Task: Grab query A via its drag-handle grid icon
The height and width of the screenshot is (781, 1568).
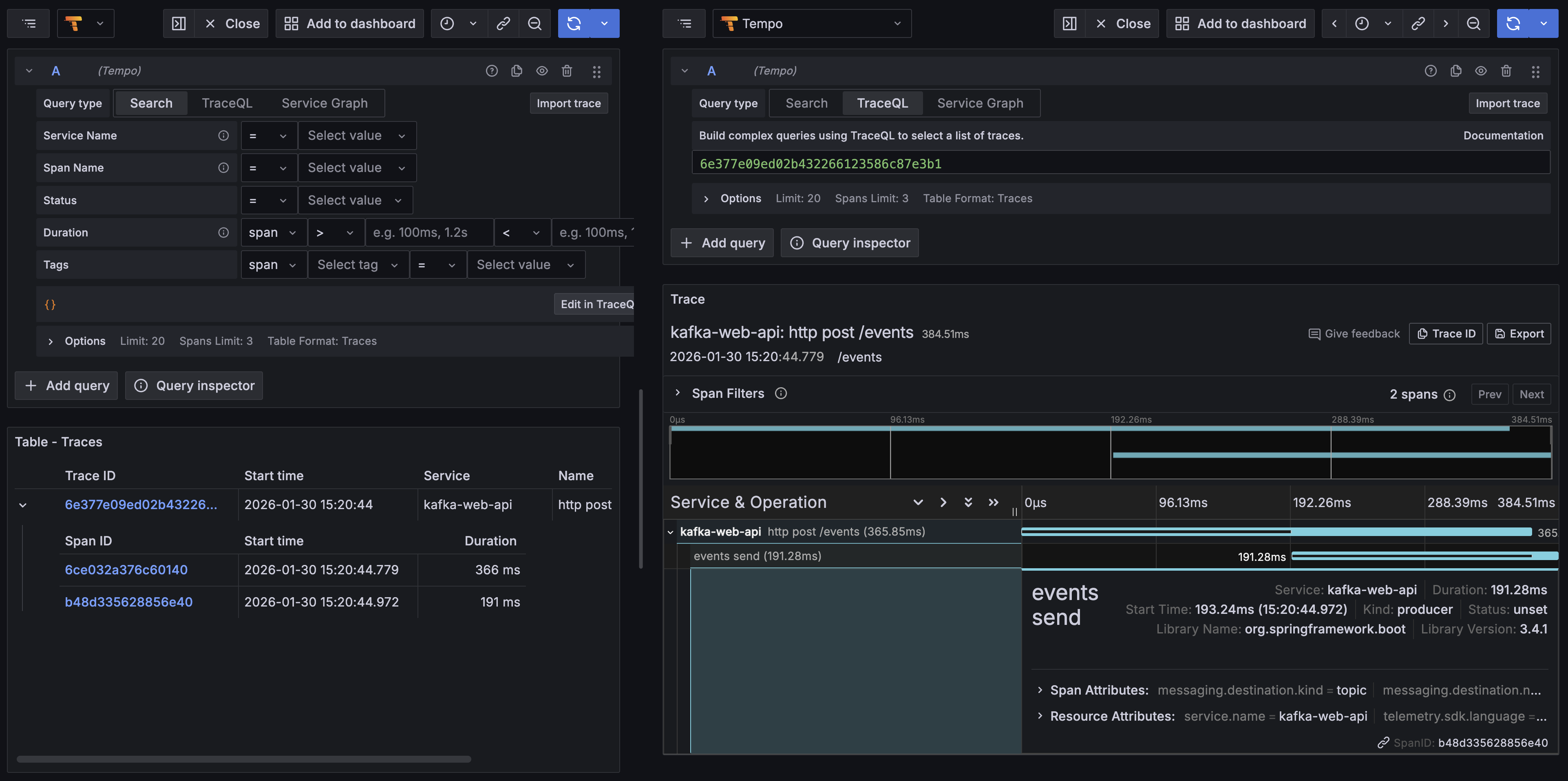Action: pos(596,71)
